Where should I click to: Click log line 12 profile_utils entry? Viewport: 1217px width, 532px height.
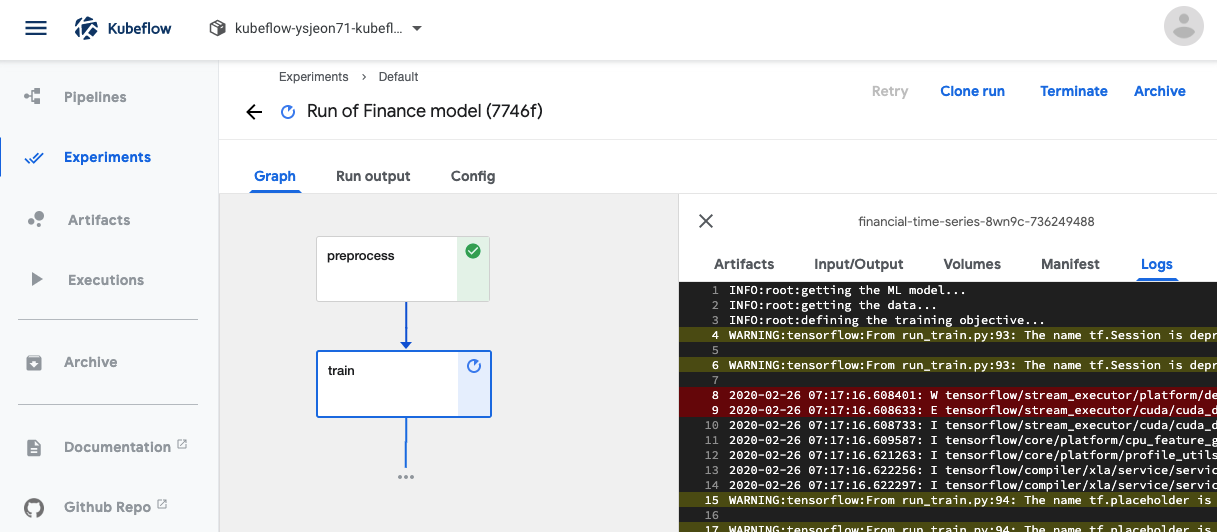(x=948, y=455)
